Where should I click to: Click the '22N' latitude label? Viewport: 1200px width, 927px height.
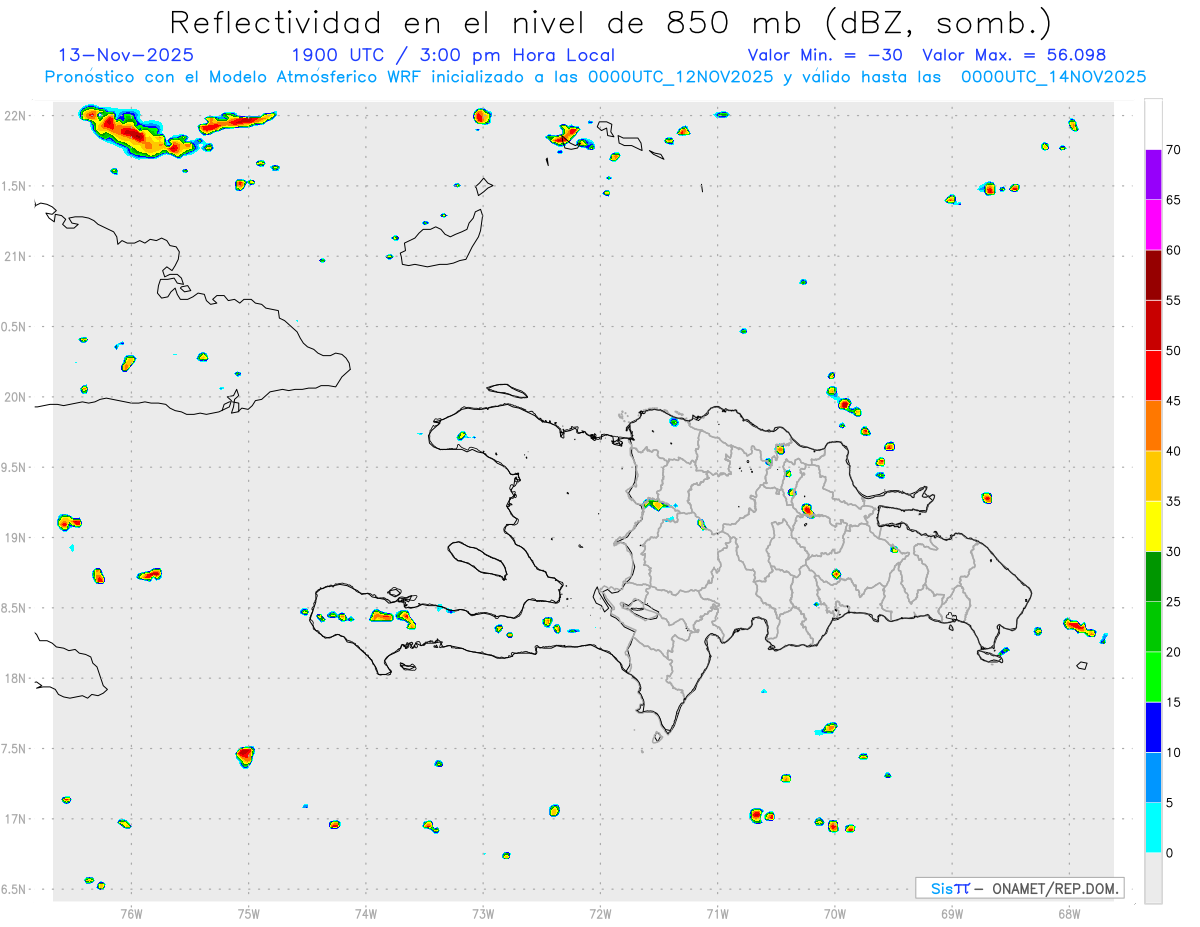pos(15,115)
